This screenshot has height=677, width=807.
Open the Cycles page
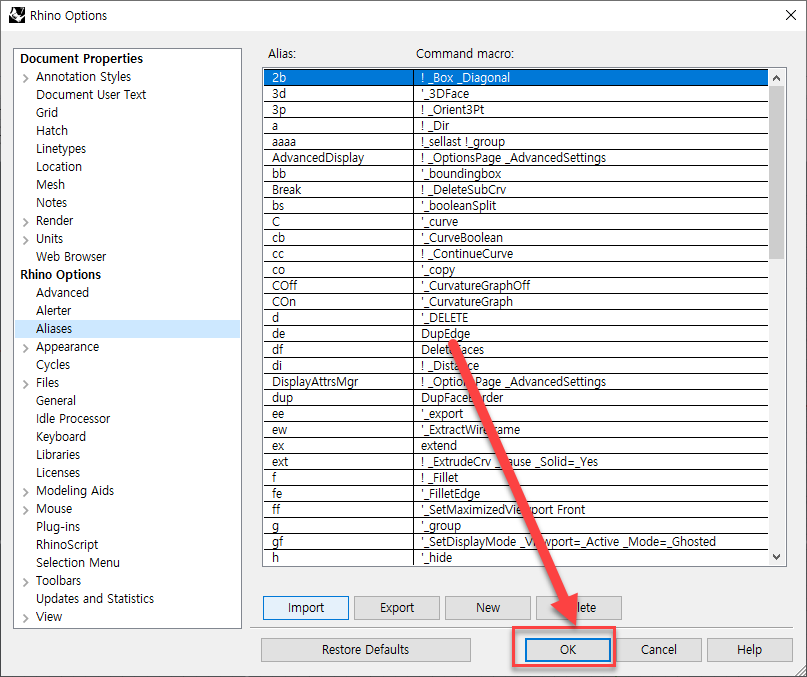53,365
